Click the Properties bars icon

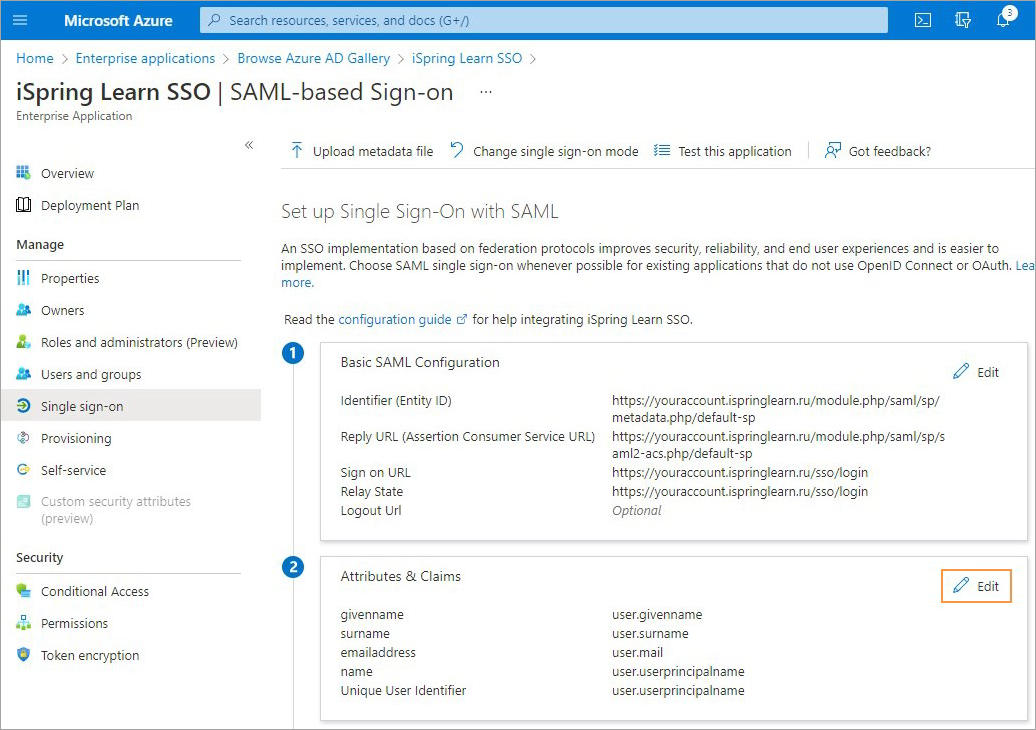tap(23, 277)
